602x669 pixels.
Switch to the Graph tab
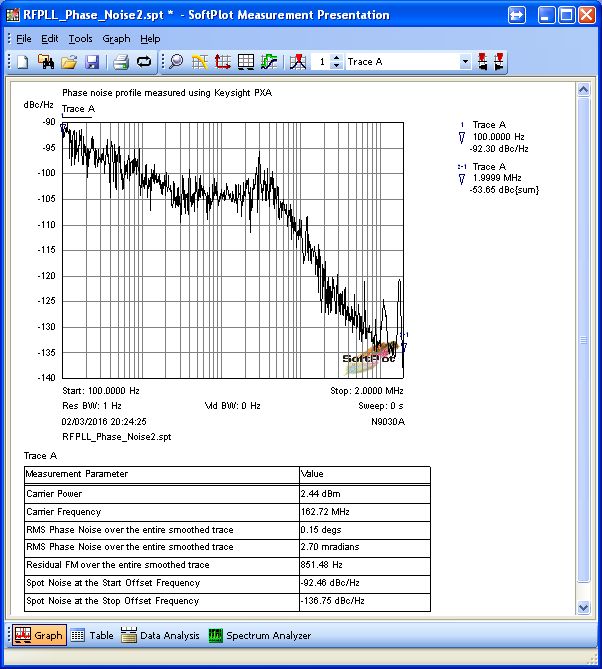click(39, 635)
